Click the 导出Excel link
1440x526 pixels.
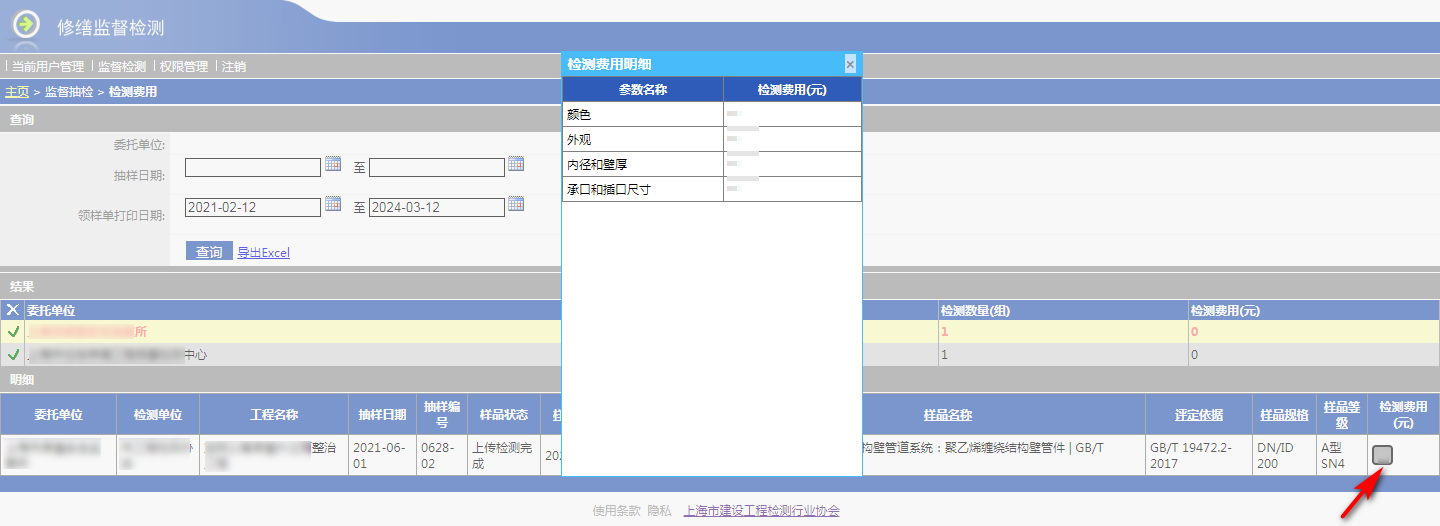(263, 253)
